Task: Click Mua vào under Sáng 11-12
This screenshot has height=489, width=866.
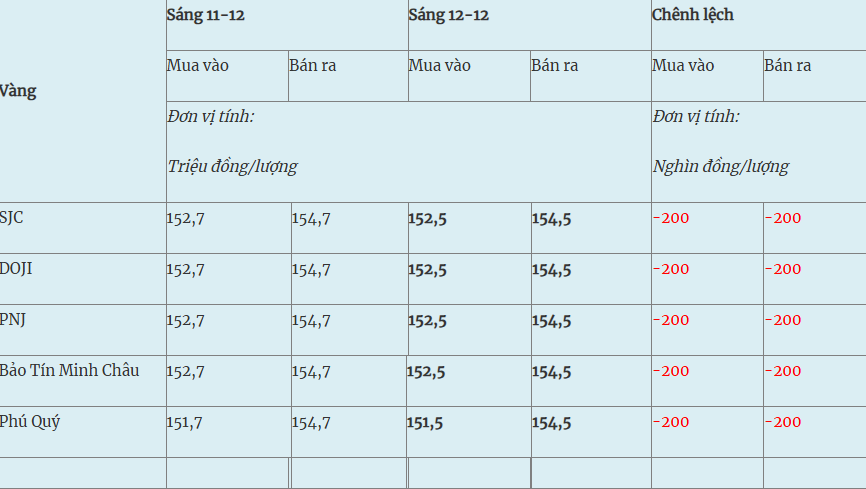Action: [198, 66]
